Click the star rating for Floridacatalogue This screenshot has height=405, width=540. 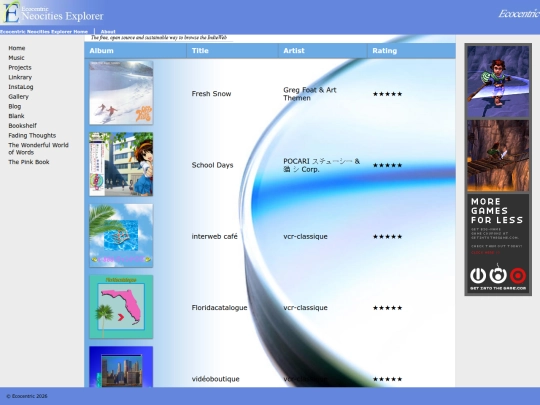(x=387, y=308)
